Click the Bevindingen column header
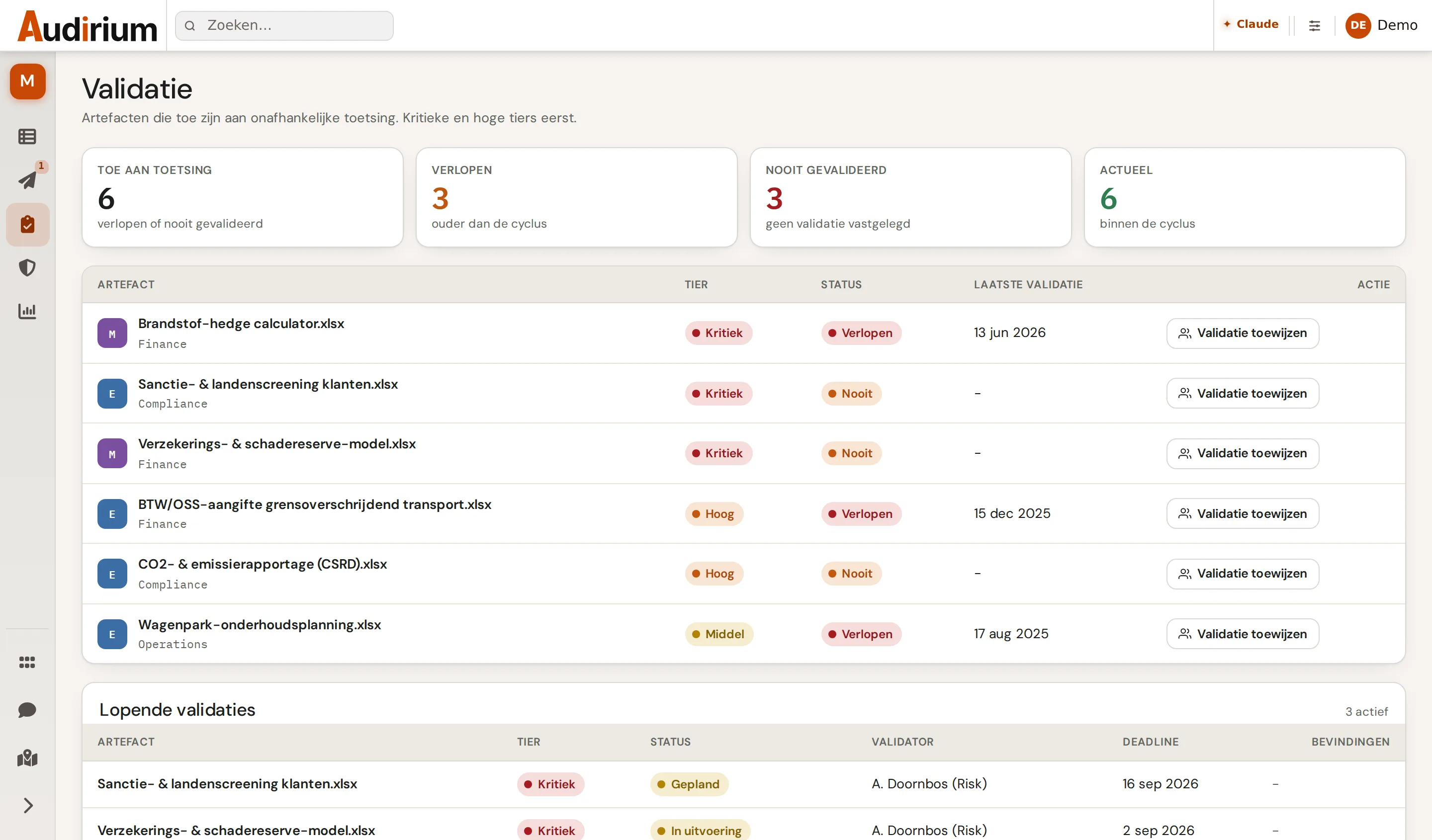This screenshot has height=840, width=1432. coord(1350,742)
